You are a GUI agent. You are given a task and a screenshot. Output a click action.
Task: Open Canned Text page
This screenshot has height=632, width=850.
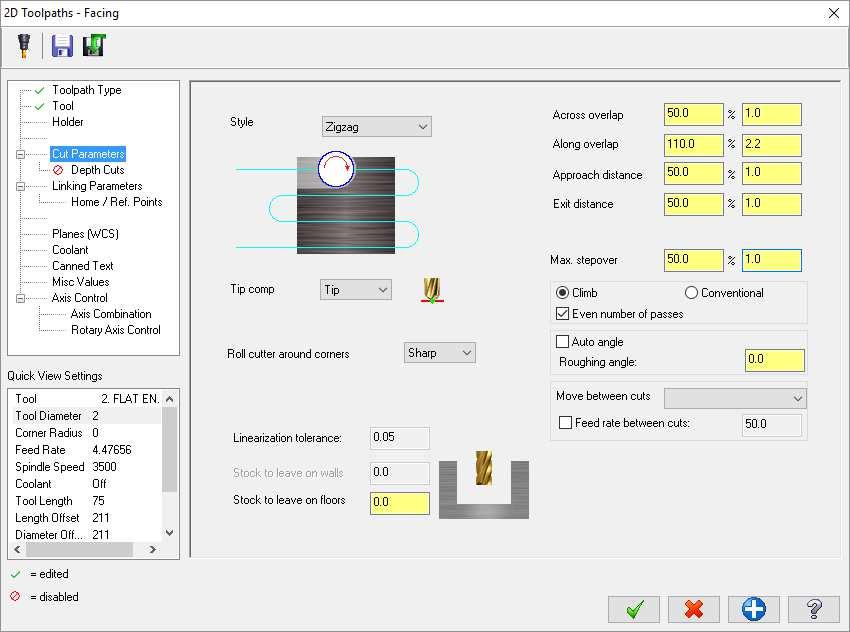pos(83,266)
